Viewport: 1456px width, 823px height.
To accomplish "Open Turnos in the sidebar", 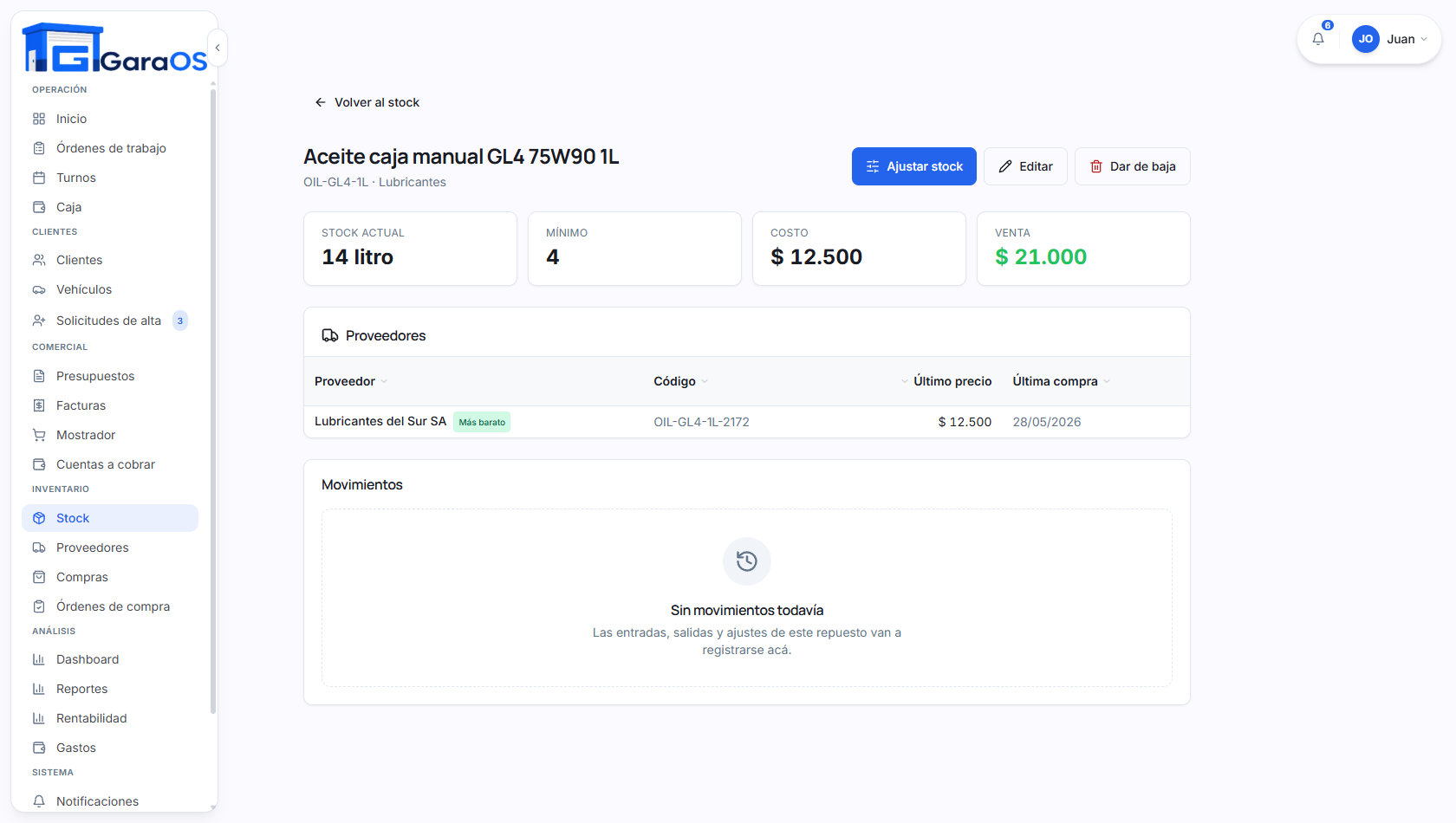I will click(110, 178).
